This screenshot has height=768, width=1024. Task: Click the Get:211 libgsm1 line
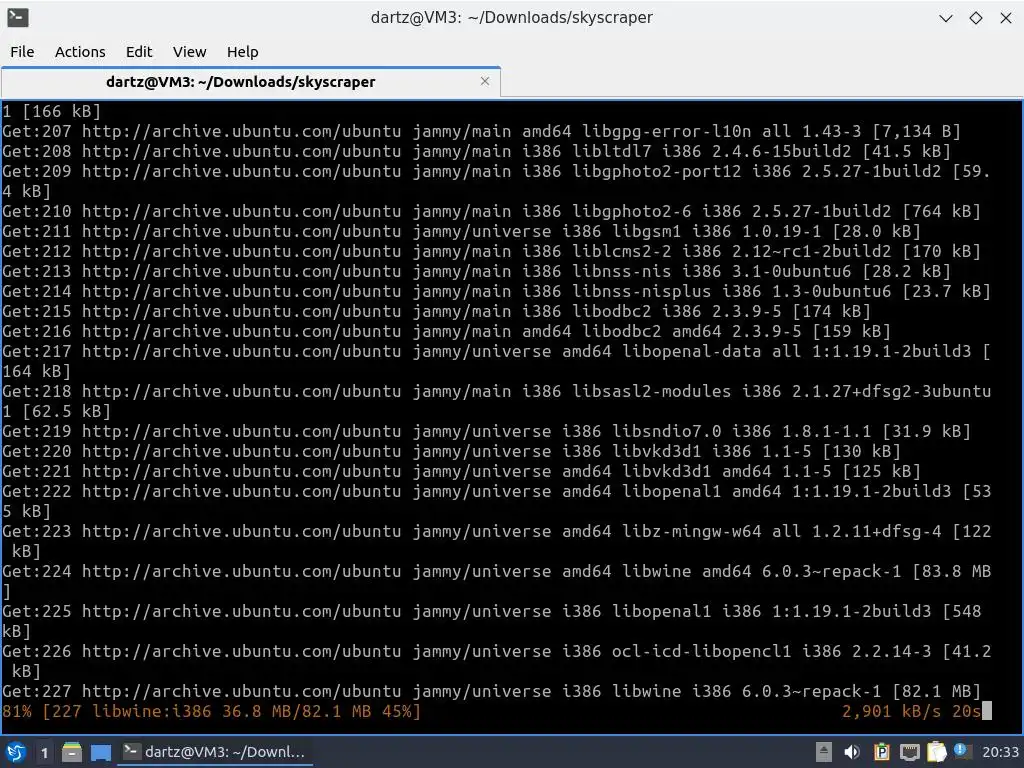coord(462,231)
